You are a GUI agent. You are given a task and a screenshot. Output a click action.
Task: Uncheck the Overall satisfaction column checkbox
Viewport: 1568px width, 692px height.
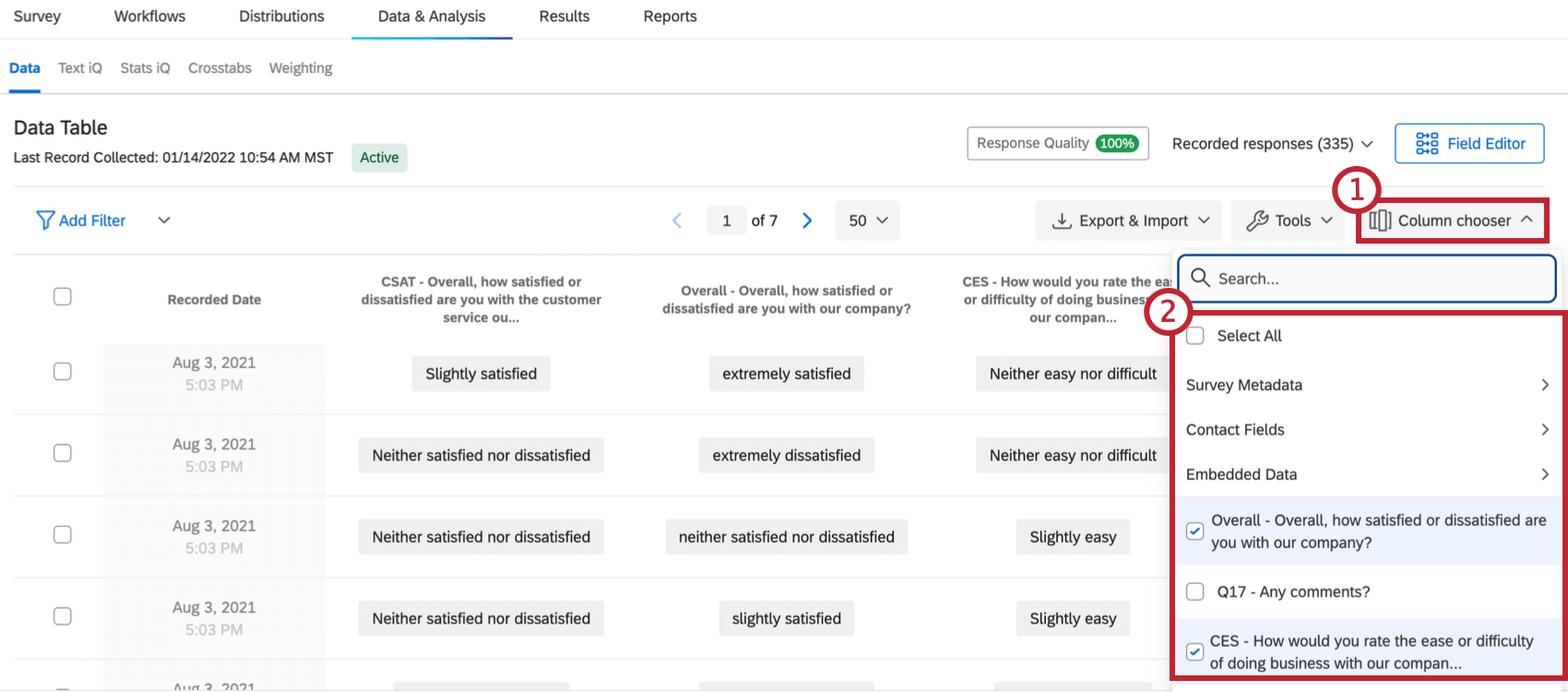(1194, 531)
